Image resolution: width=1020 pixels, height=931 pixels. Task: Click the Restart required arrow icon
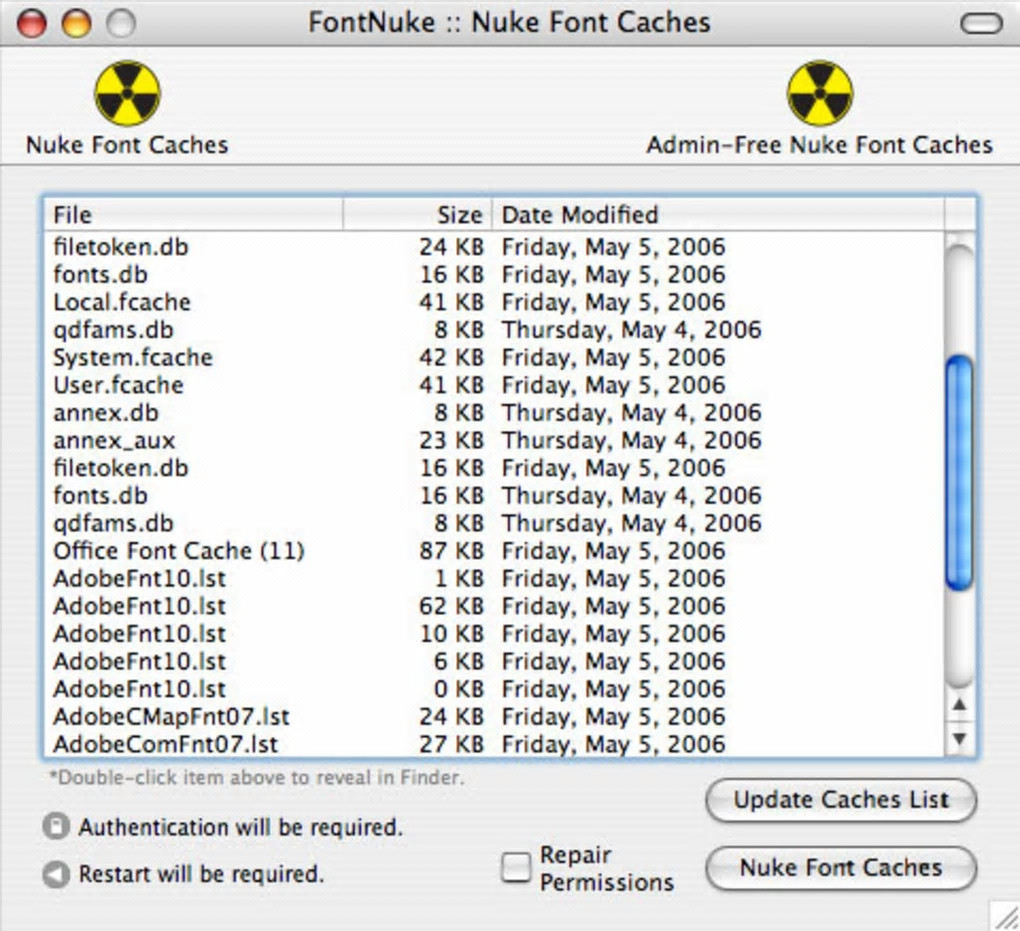point(57,874)
